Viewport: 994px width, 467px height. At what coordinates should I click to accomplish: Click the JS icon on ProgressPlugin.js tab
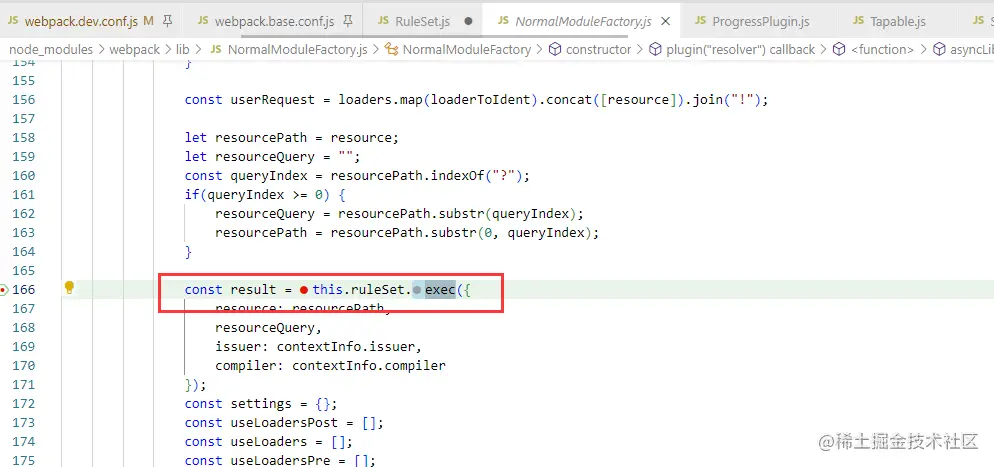700,20
